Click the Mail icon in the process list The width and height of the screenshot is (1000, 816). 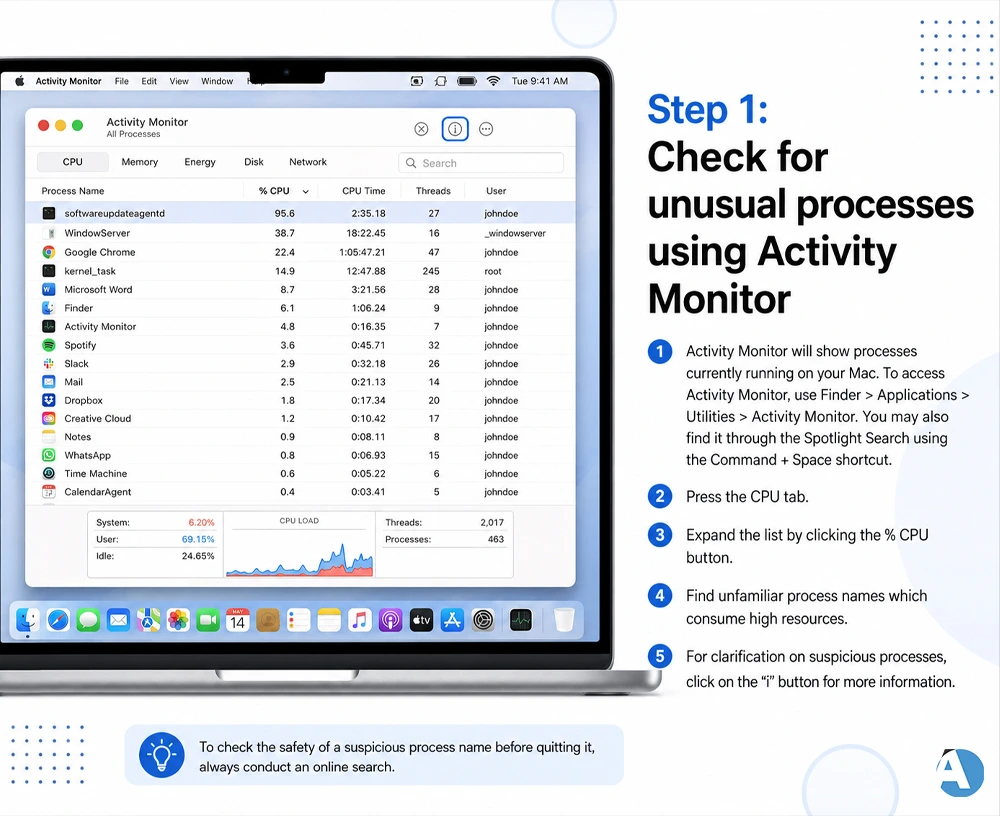point(48,382)
